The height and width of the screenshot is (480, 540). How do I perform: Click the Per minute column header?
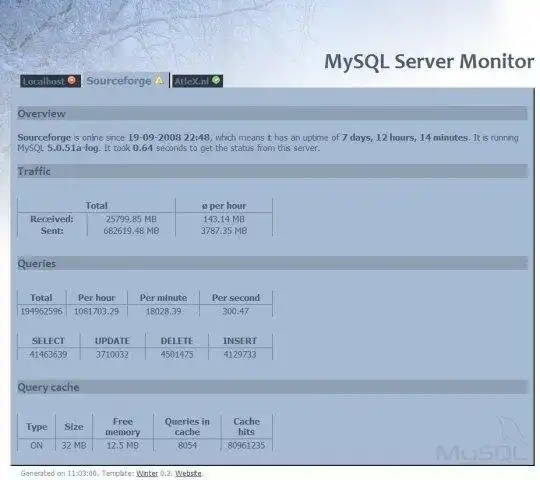[x=163, y=298]
